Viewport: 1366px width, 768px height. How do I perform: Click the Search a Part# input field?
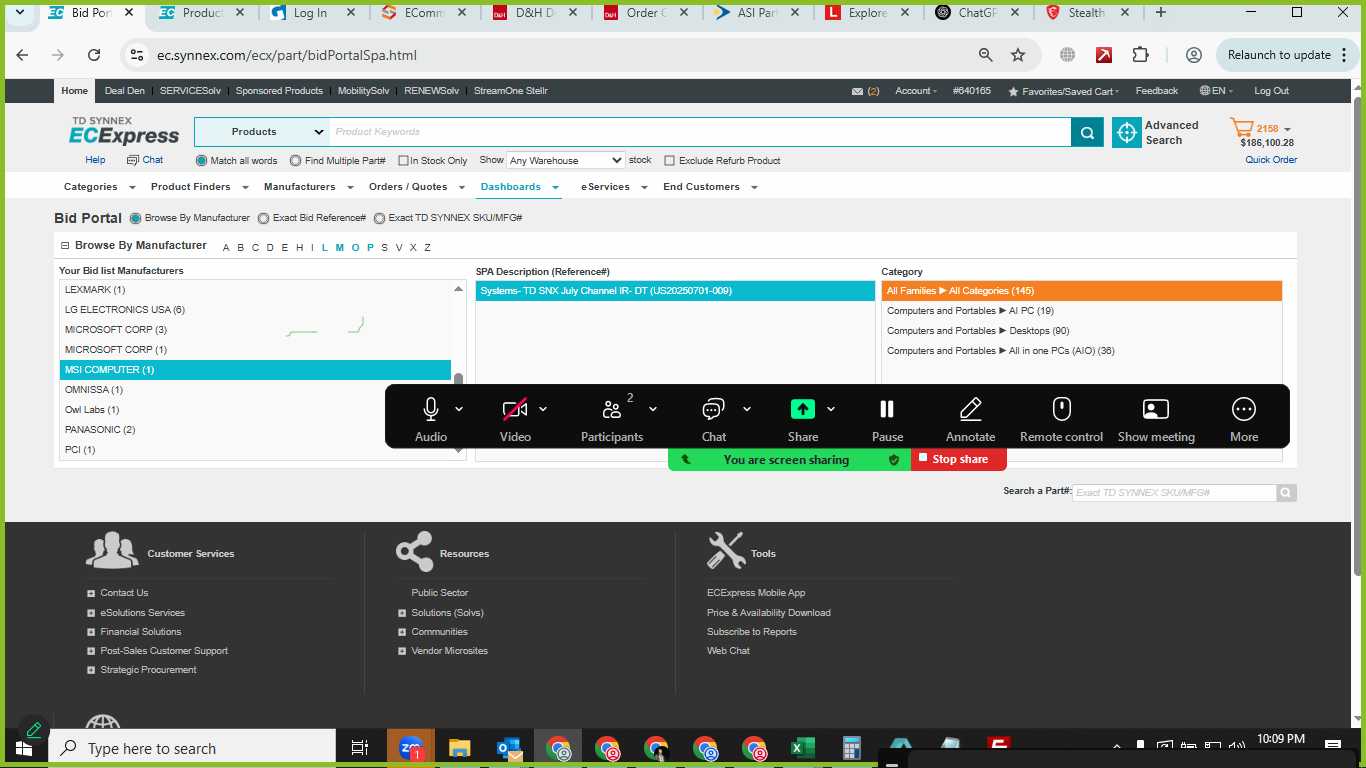coord(1174,493)
